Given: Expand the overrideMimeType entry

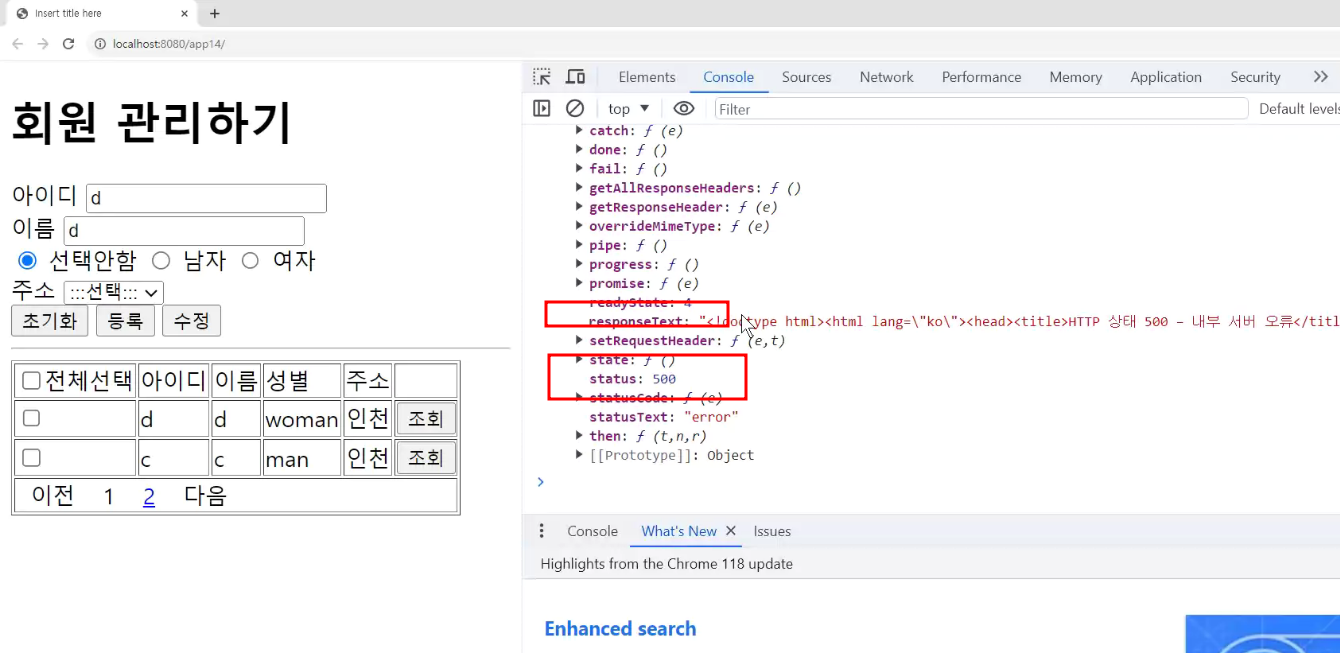Looking at the screenshot, I should [x=579, y=226].
